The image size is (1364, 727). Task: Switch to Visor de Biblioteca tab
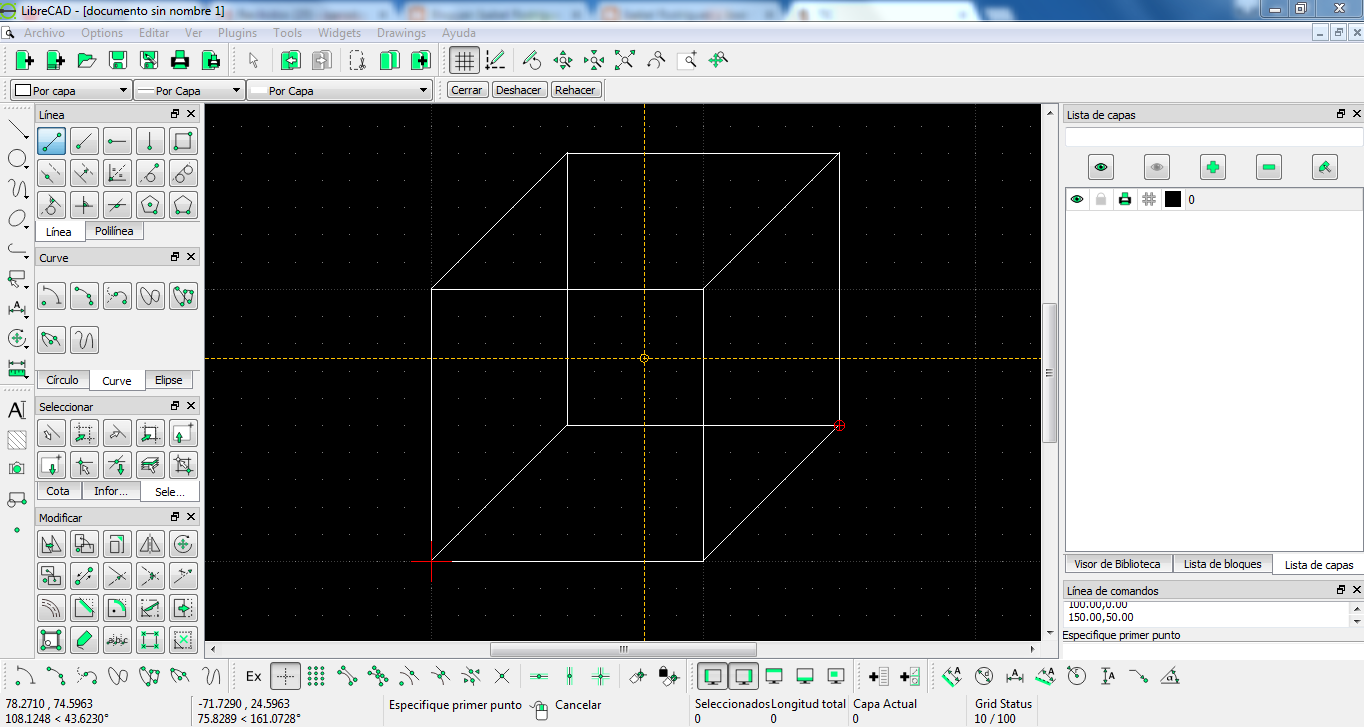(x=1118, y=564)
